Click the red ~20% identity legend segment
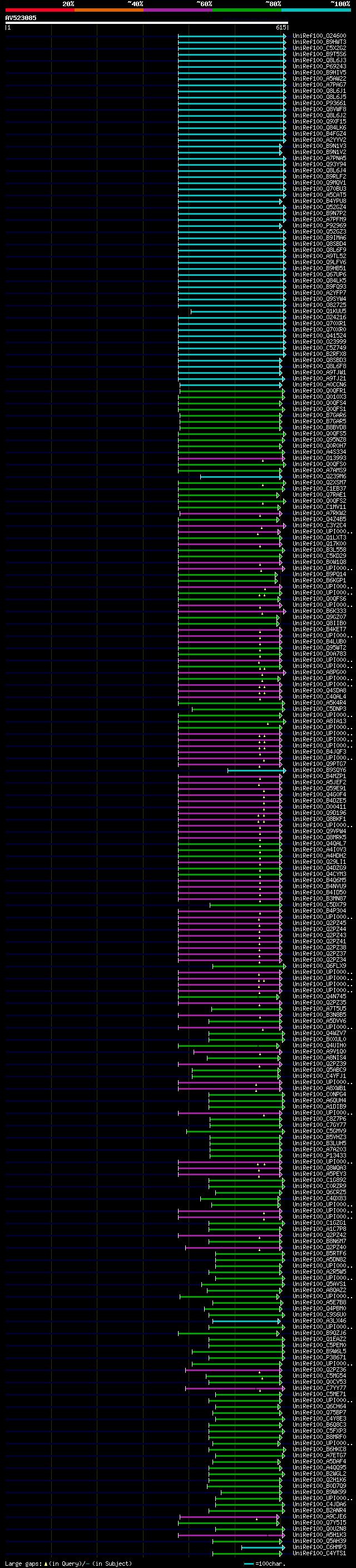The image size is (356, 1568). point(39,10)
